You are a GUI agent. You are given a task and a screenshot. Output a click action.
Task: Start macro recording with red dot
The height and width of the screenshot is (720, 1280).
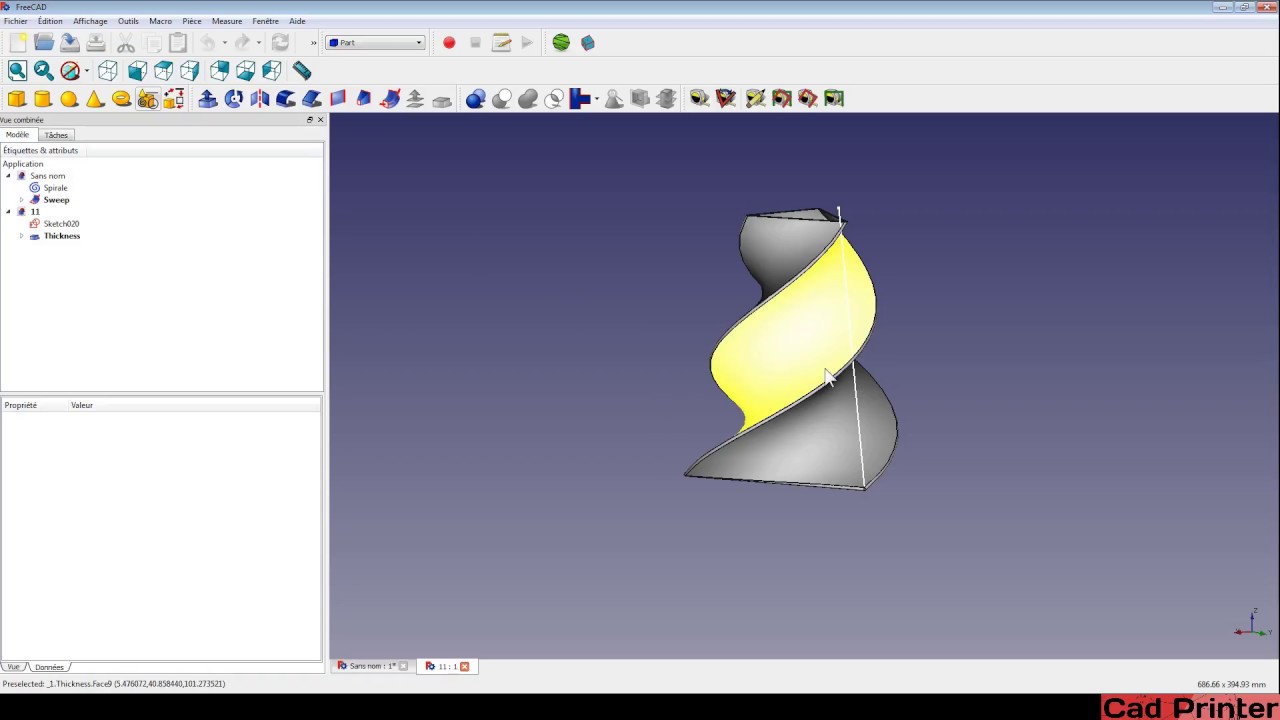449,42
